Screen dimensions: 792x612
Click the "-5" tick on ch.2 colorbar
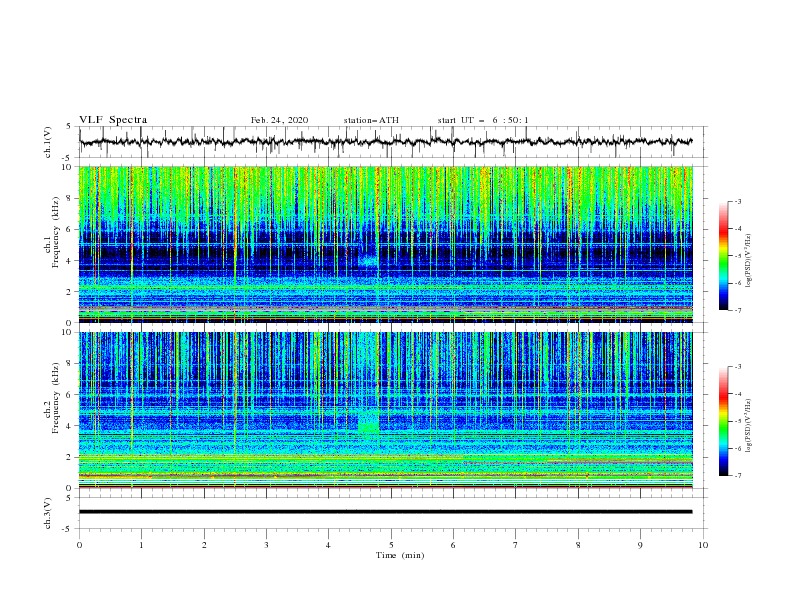[x=737, y=421]
